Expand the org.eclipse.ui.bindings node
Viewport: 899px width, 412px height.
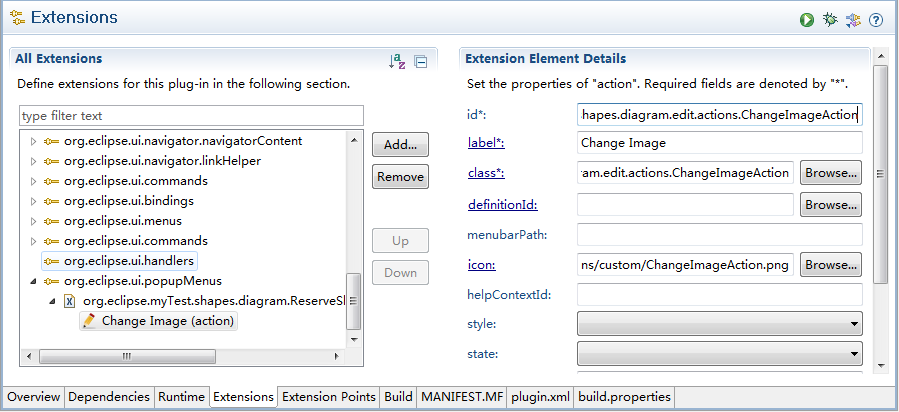coord(33,201)
